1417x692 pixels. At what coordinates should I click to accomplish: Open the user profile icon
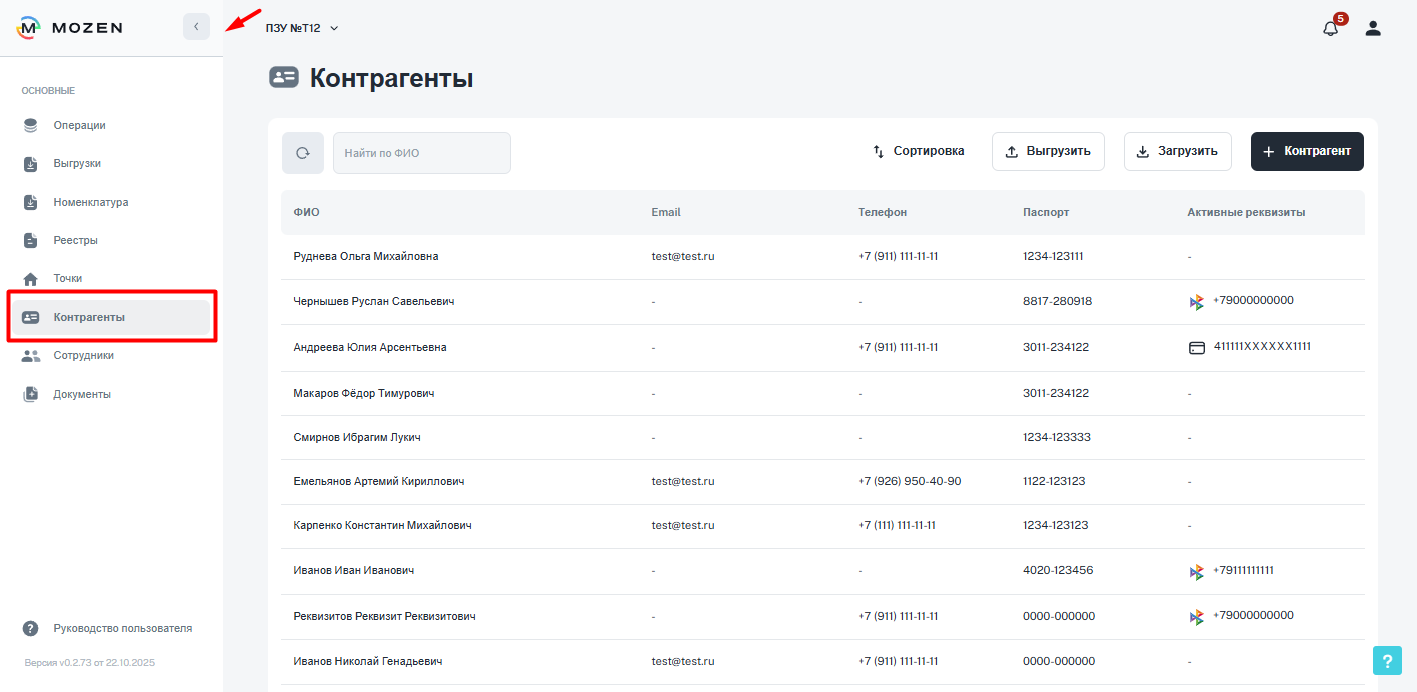click(x=1373, y=28)
